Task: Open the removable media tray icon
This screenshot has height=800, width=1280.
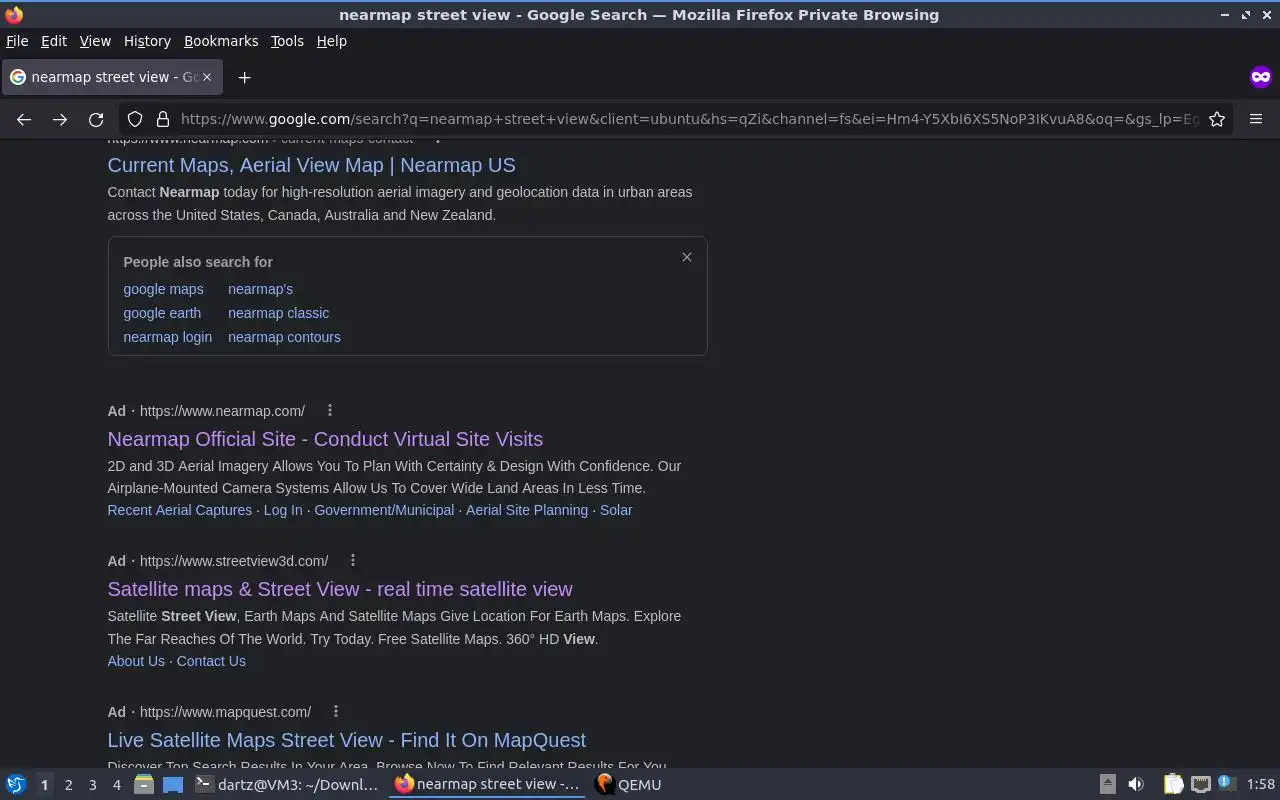Action: click(x=1107, y=784)
